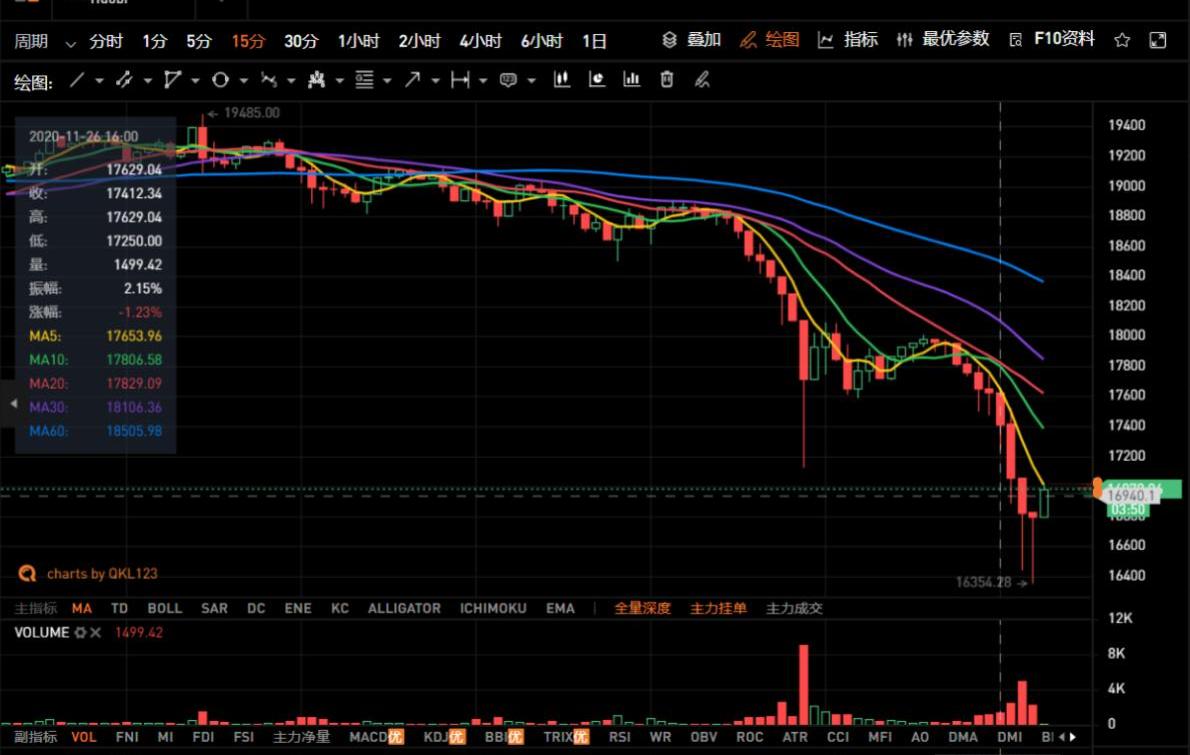The image size is (1190, 755).
Task: Click the 全量深度 full depth link
Action: [x=642, y=608]
